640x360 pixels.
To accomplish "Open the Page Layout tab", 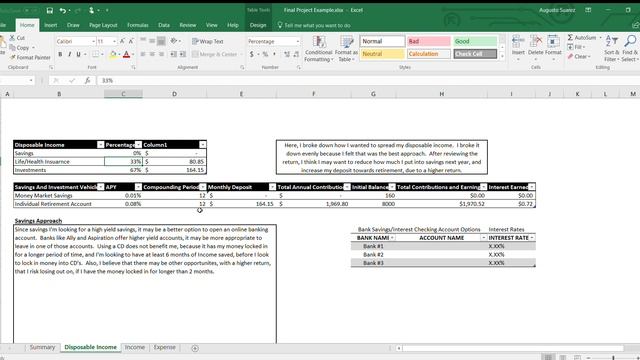I will tap(103, 25).
